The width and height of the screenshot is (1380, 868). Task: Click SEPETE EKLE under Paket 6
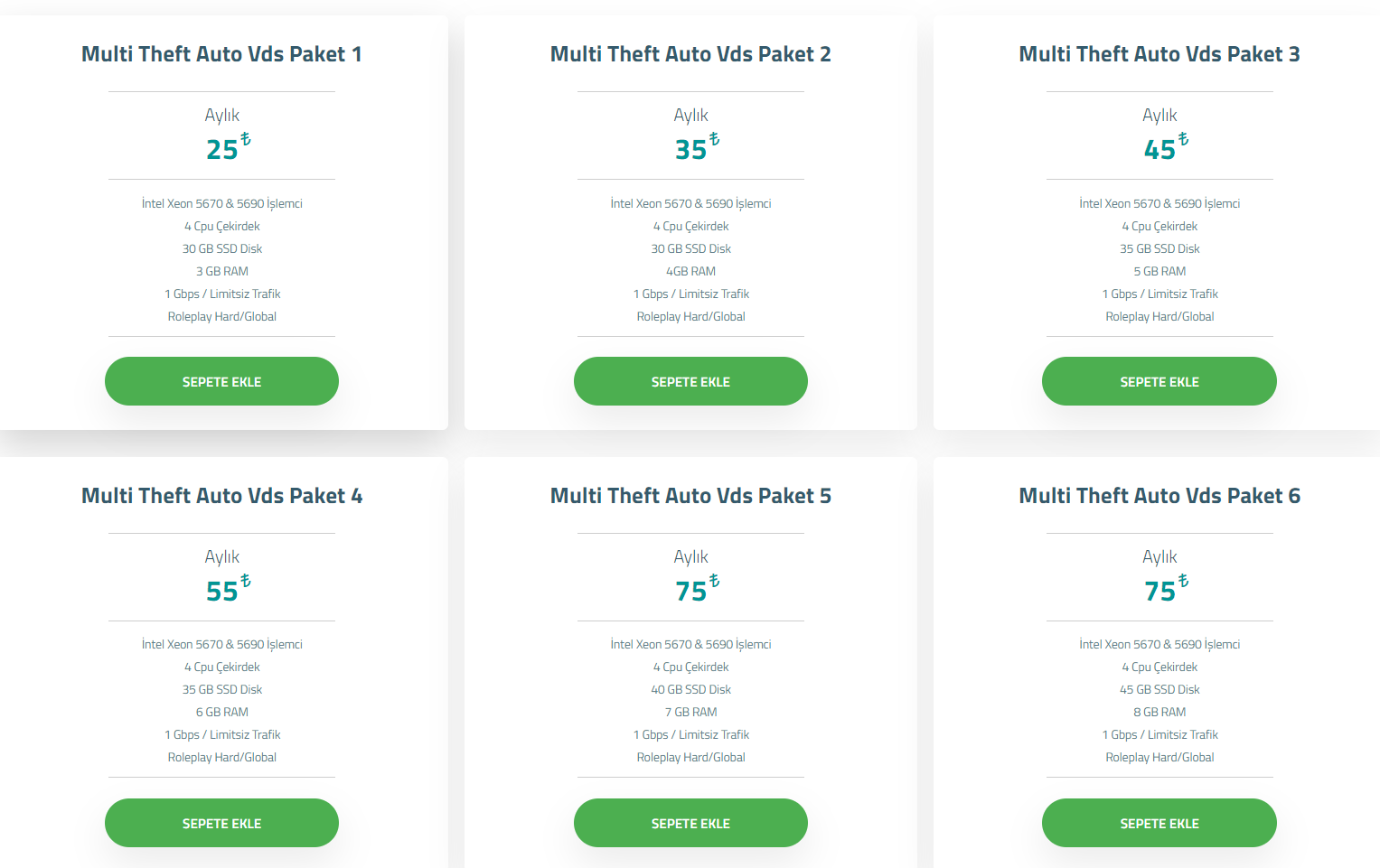pyautogui.click(x=1159, y=823)
